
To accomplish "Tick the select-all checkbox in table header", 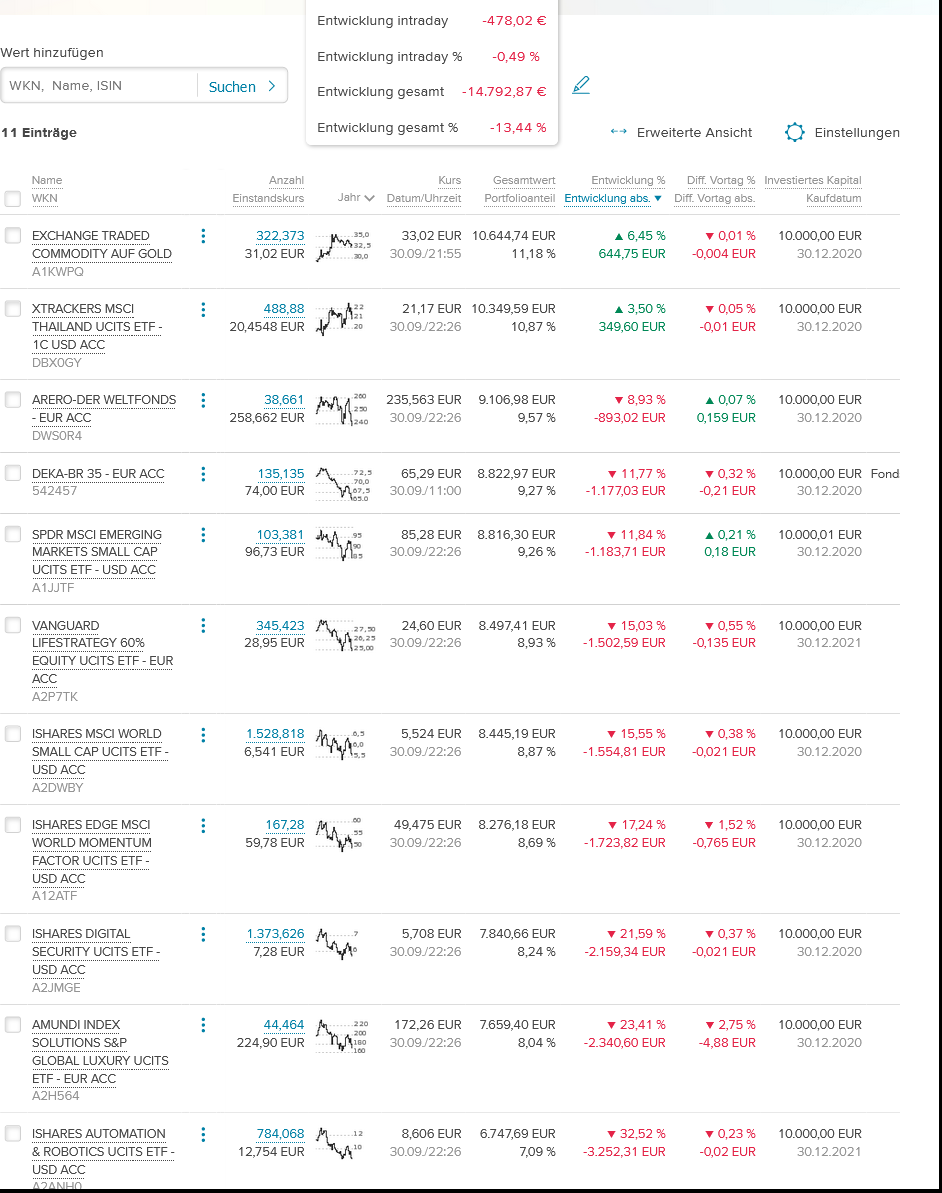I will click(x=13, y=199).
